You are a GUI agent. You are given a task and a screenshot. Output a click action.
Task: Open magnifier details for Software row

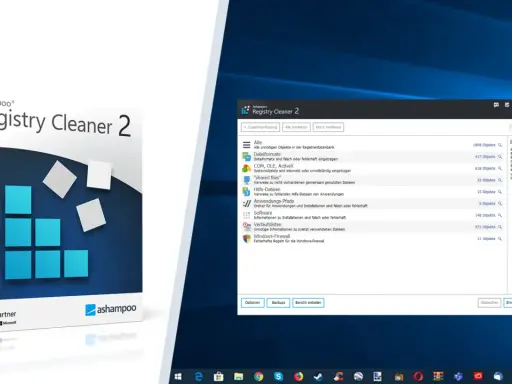[x=500, y=215]
